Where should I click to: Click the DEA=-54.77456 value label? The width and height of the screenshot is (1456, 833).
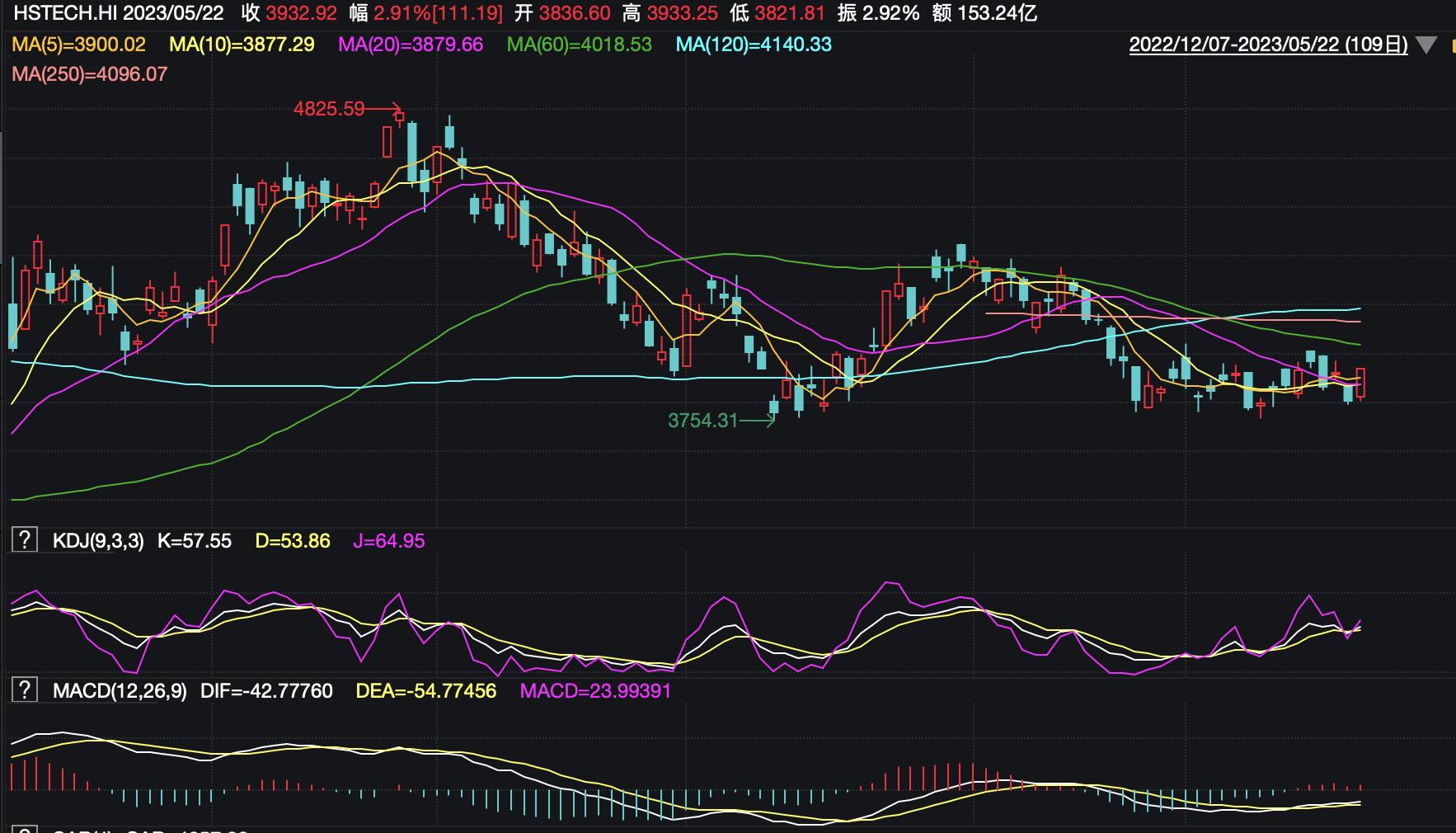(x=425, y=690)
